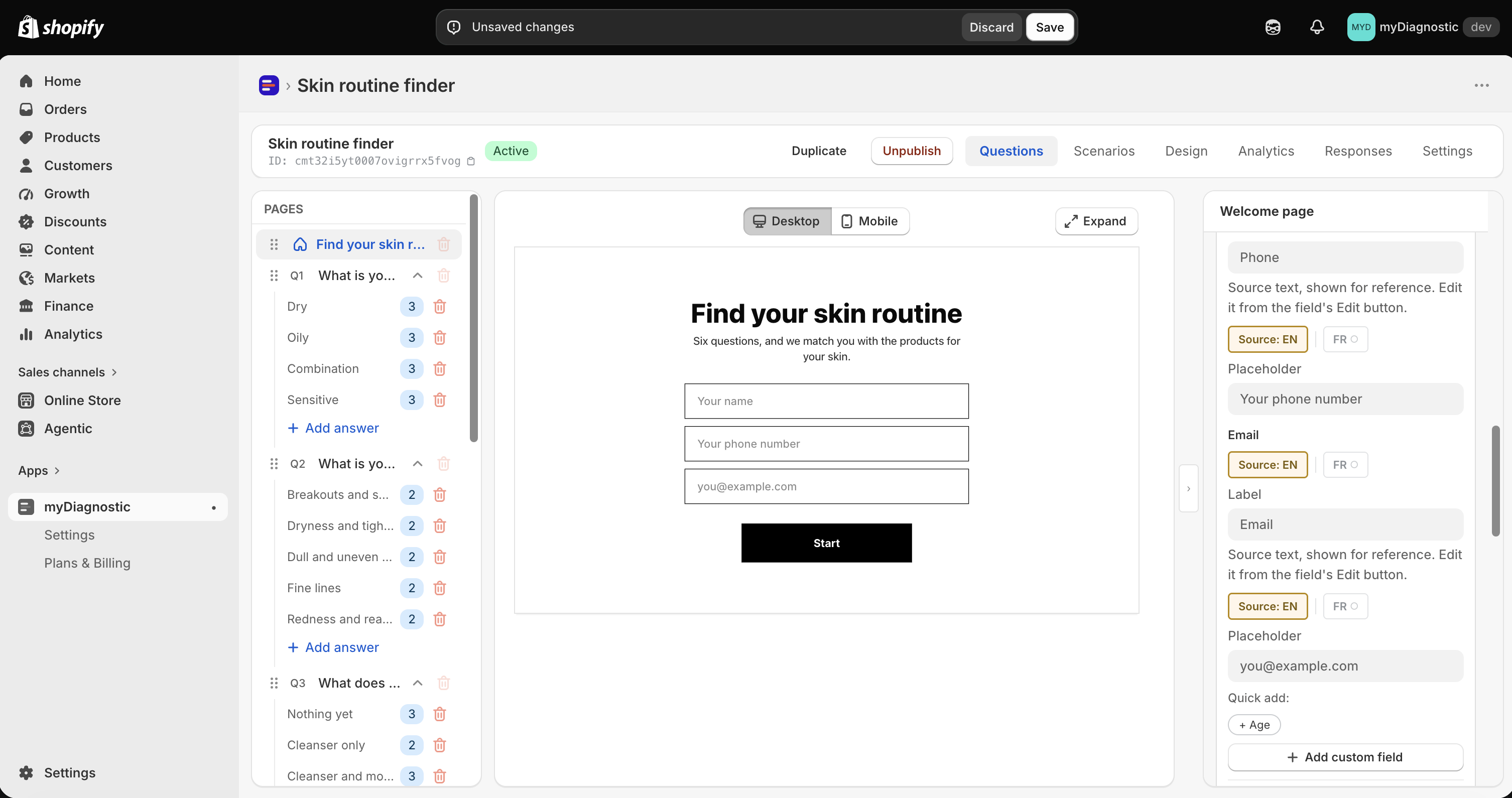Open the quiz Analytics tab
This screenshot has height=798, width=1512.
tap(1266, 152)
